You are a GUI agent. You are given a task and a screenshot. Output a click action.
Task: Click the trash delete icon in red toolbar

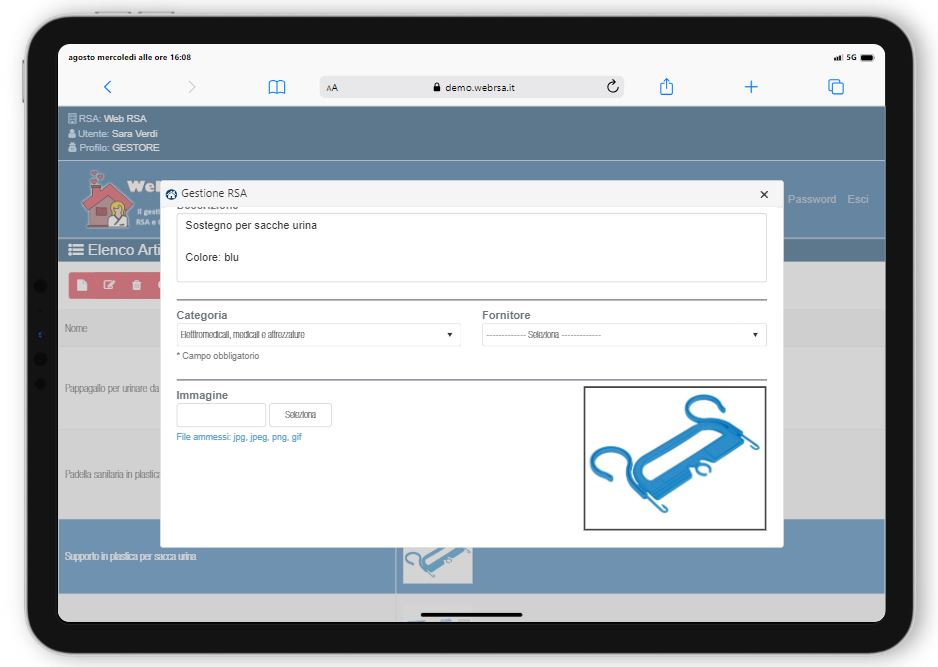click(137, 285)
